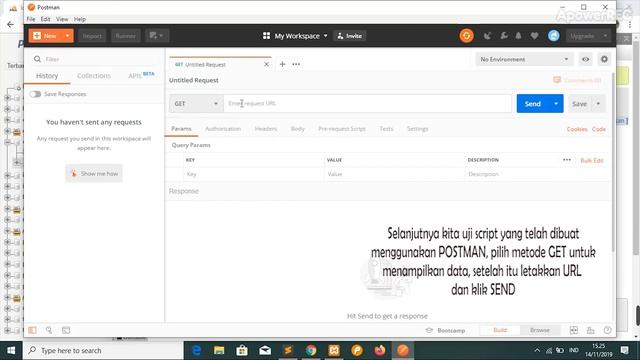This screenshot has width=640, height=360.
Task: Click the orange sync icon
Action: click(466, 36)
